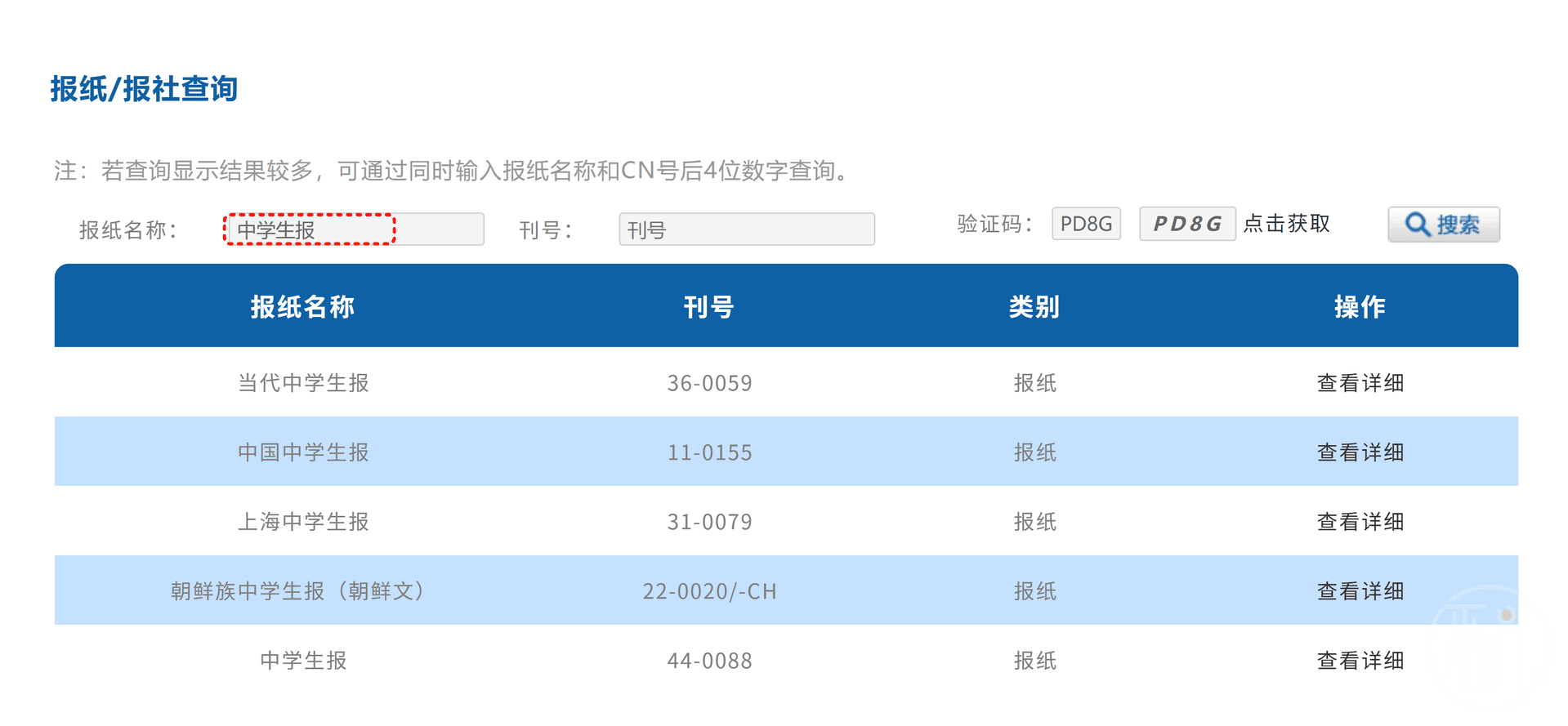Image resolution: width=1568 pixels, height=726 pixels.
Task: Select the 中国中学生报 name cell
Action: point(303,452)
